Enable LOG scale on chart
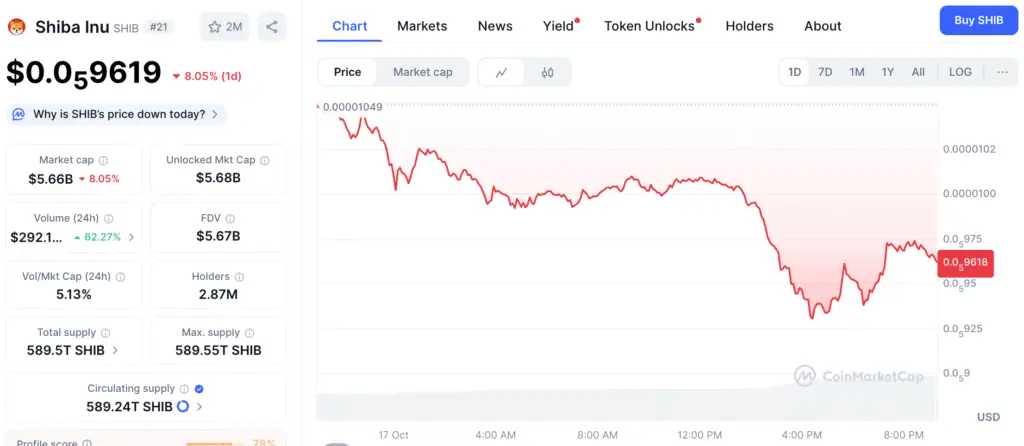 960,72
